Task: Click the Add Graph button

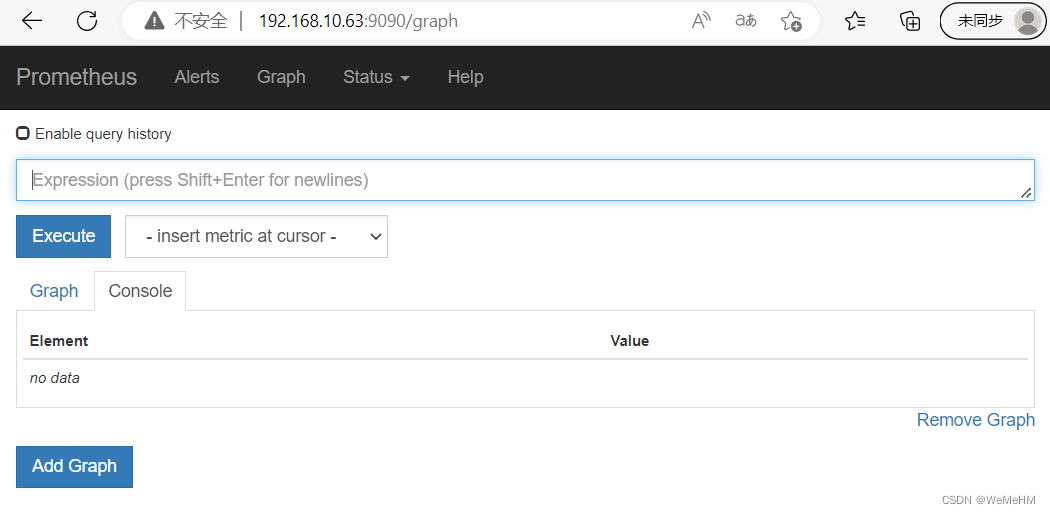Action: tap(74, 466)
